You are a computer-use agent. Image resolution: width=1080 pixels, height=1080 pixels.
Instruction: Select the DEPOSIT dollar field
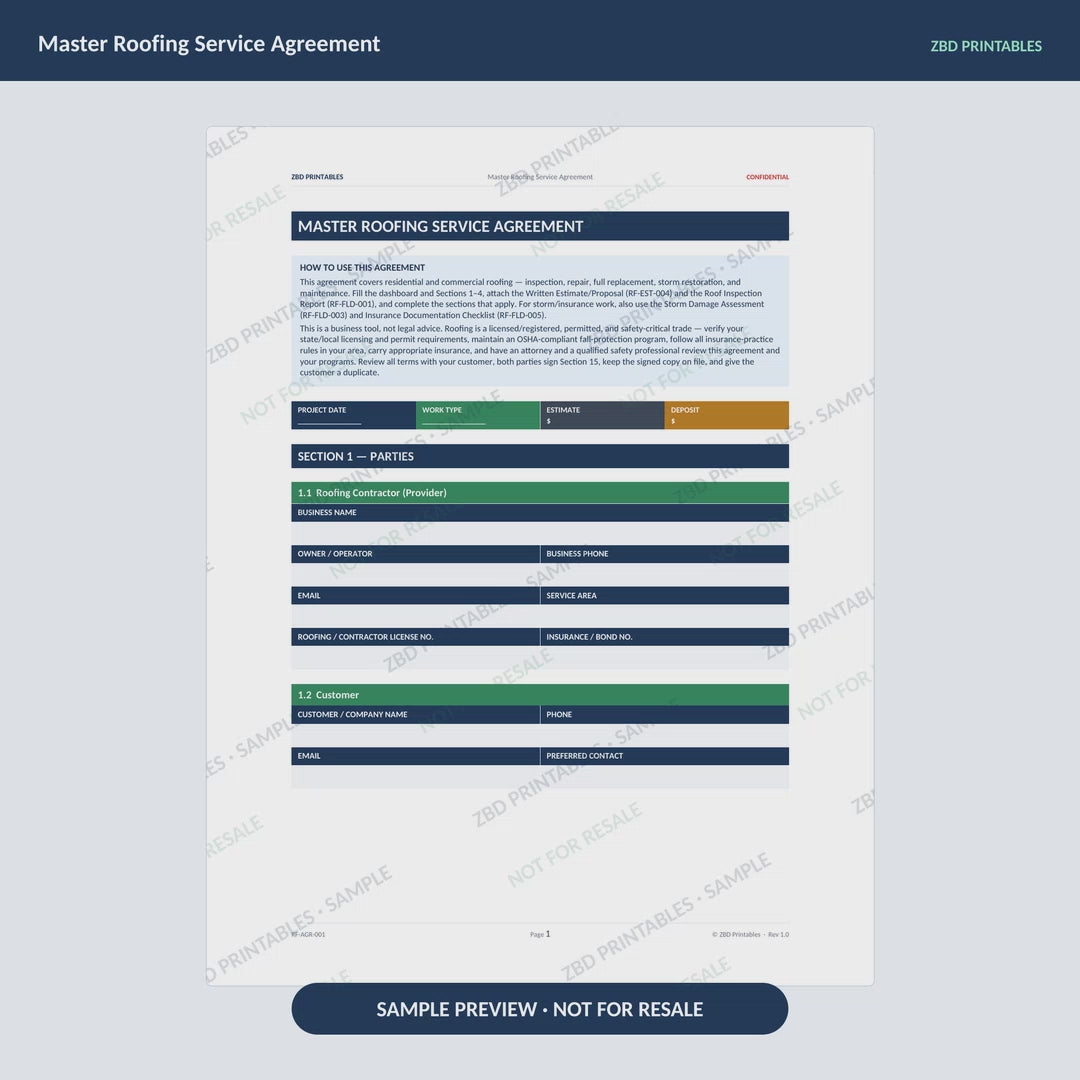click(x=727, y=415)
